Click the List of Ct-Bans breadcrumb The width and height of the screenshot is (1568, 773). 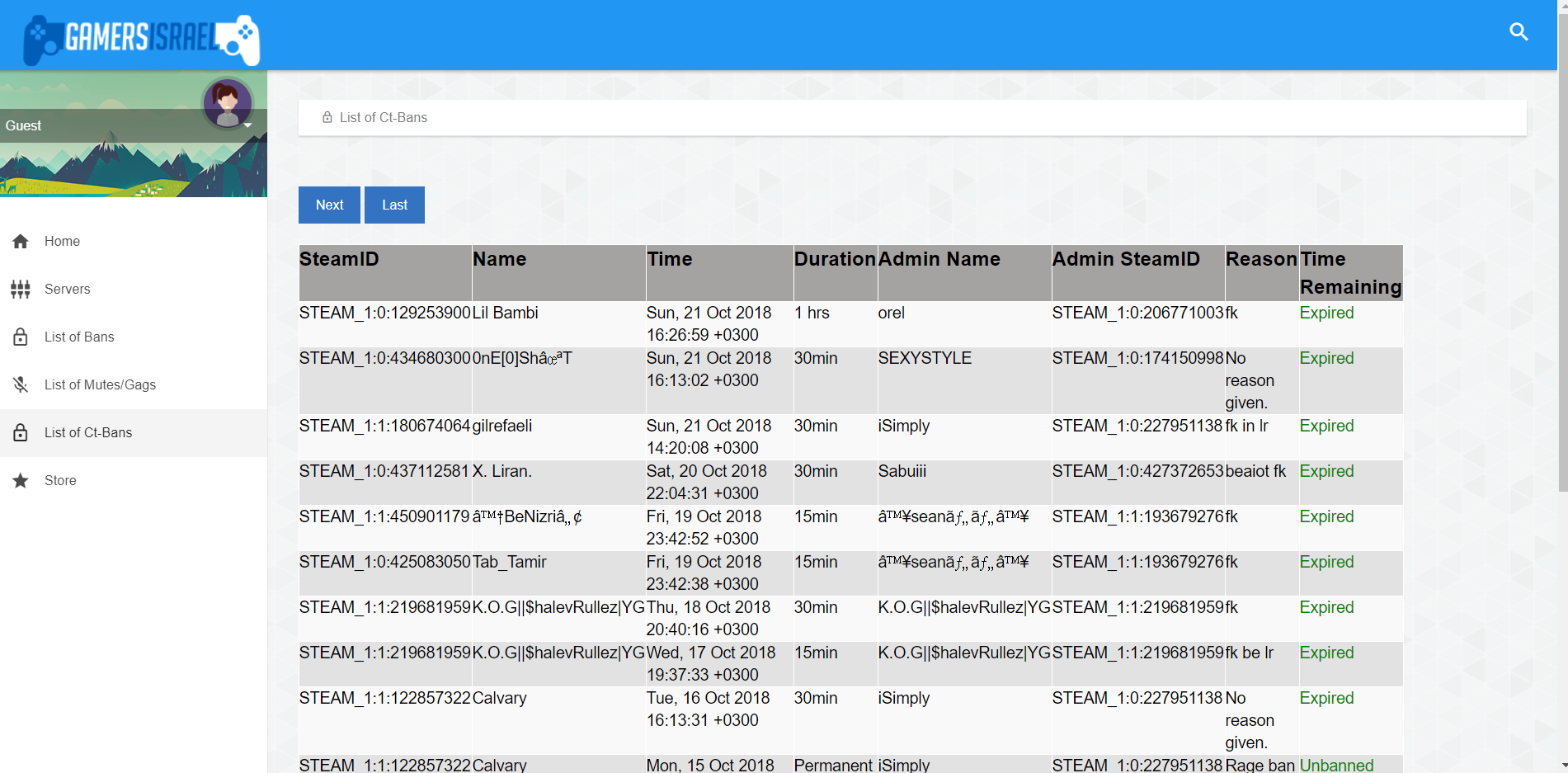pyautogui.click(x=383, y=118)
